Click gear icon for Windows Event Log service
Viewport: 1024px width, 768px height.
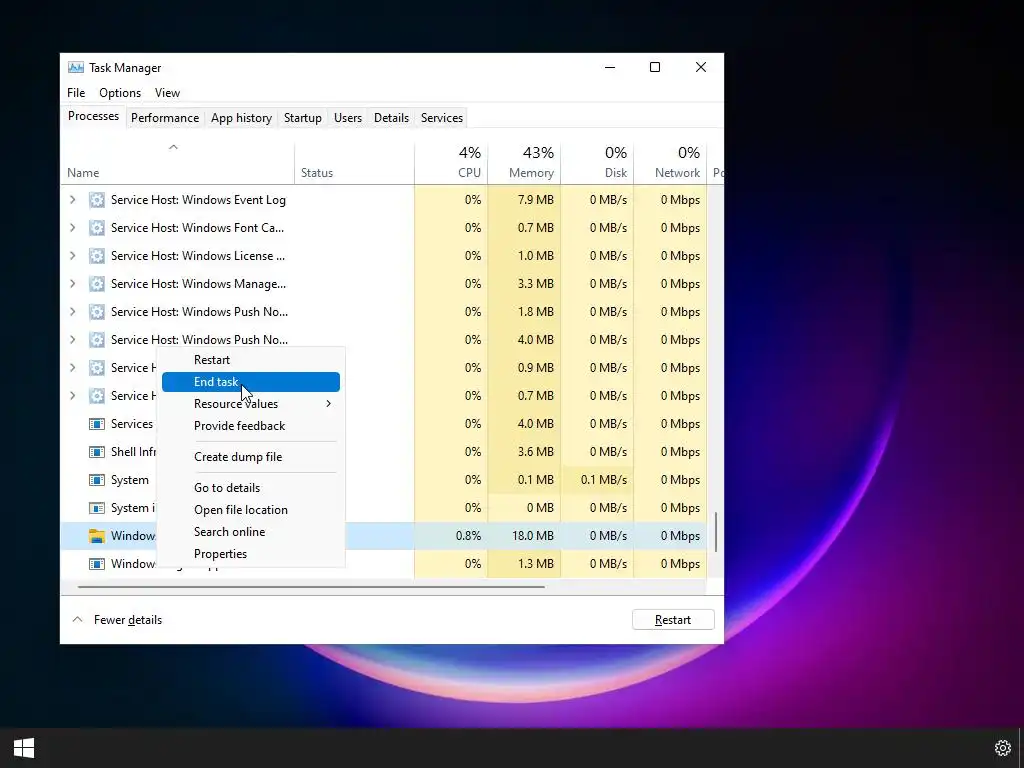pyautogui.click(x=97, y=200)
